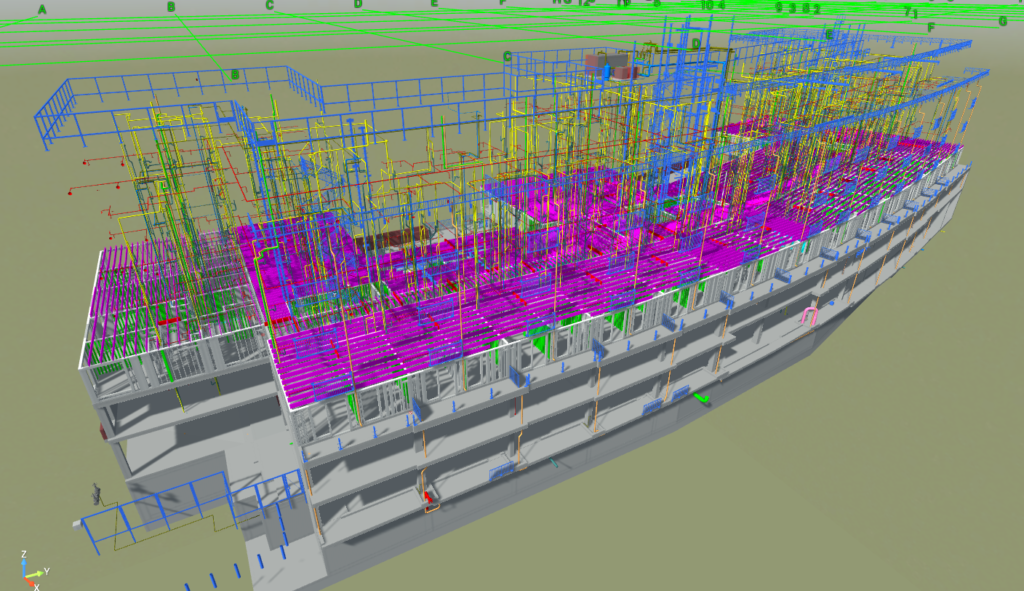Screen dimensions: 1024x591
Task: Select the pink rooftop mechanical equipment
Action: click(612, 66)
